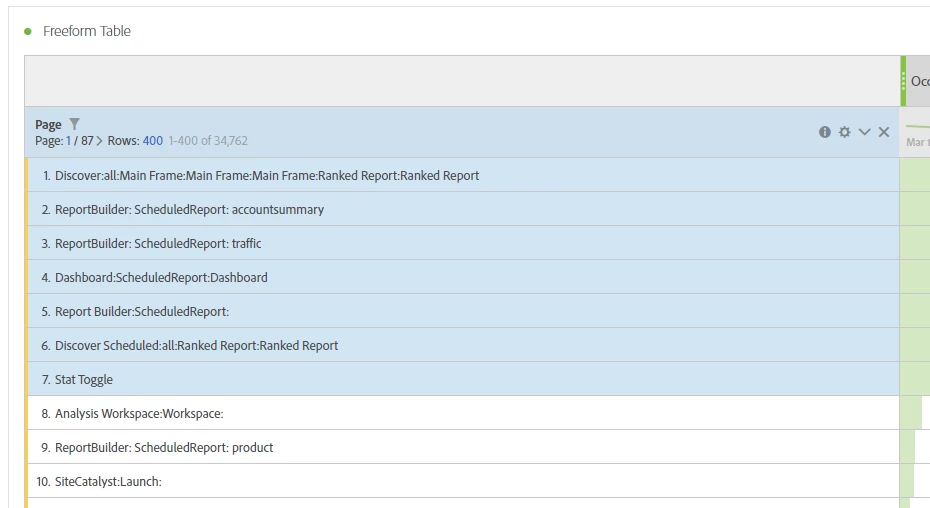Select row Discover:all:Main Frame Ranked Report
The height and width of the screenshot is (508, 930).
[x=463, y=175]
